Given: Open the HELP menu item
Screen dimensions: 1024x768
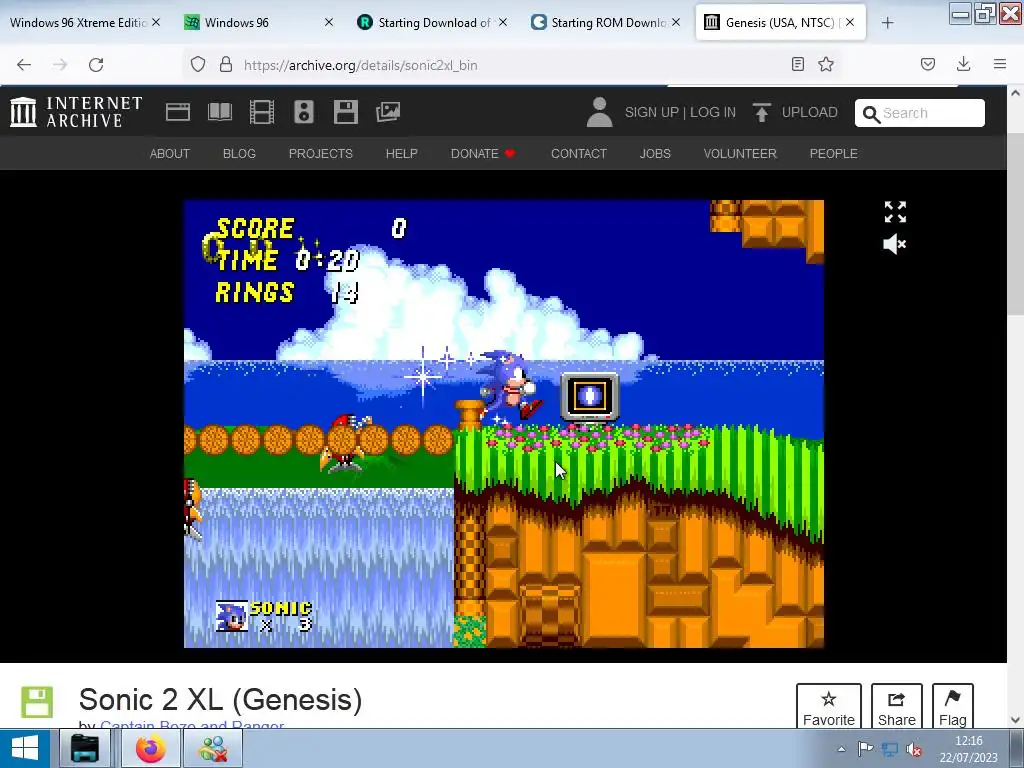Looking at the screenshot, I should (402, 153).
